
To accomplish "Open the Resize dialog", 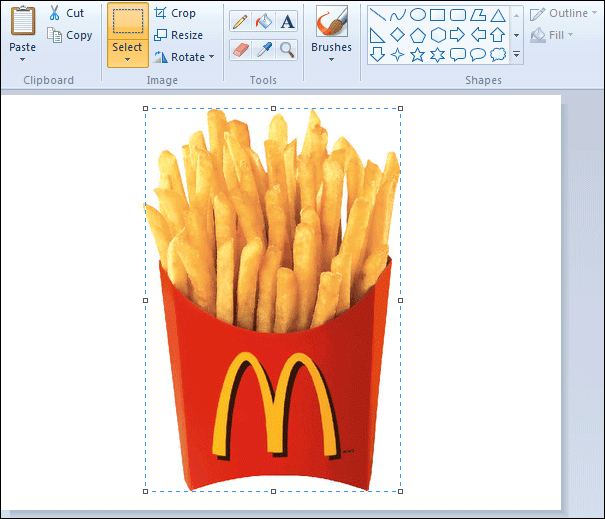I will tap(178, 35).
